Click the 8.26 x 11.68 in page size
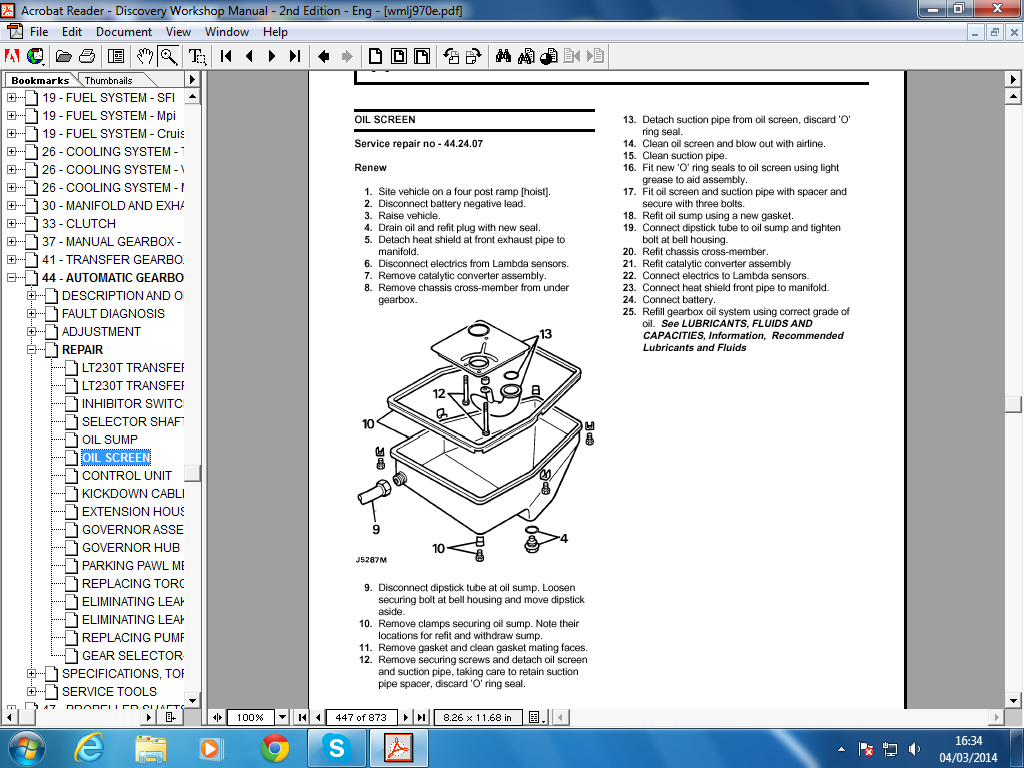 pos(477,717)
